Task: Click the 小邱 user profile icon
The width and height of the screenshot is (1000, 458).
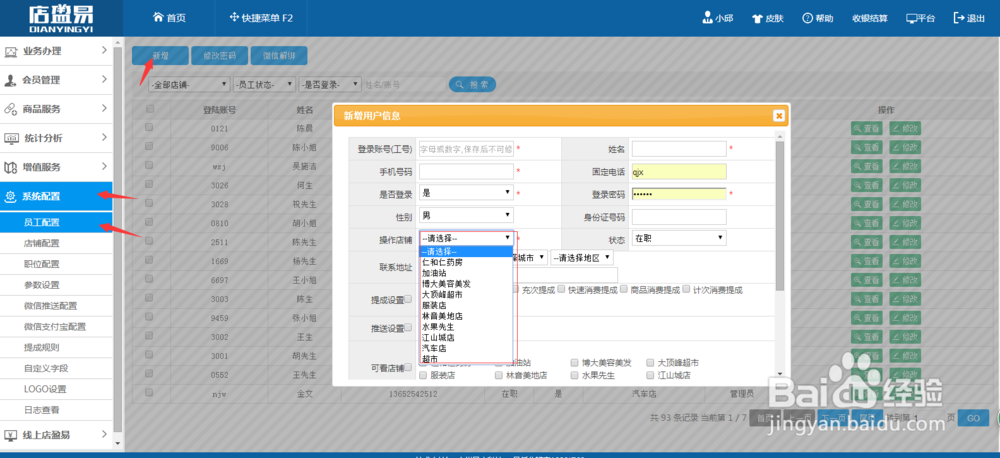Action: (x=707, y=18)
